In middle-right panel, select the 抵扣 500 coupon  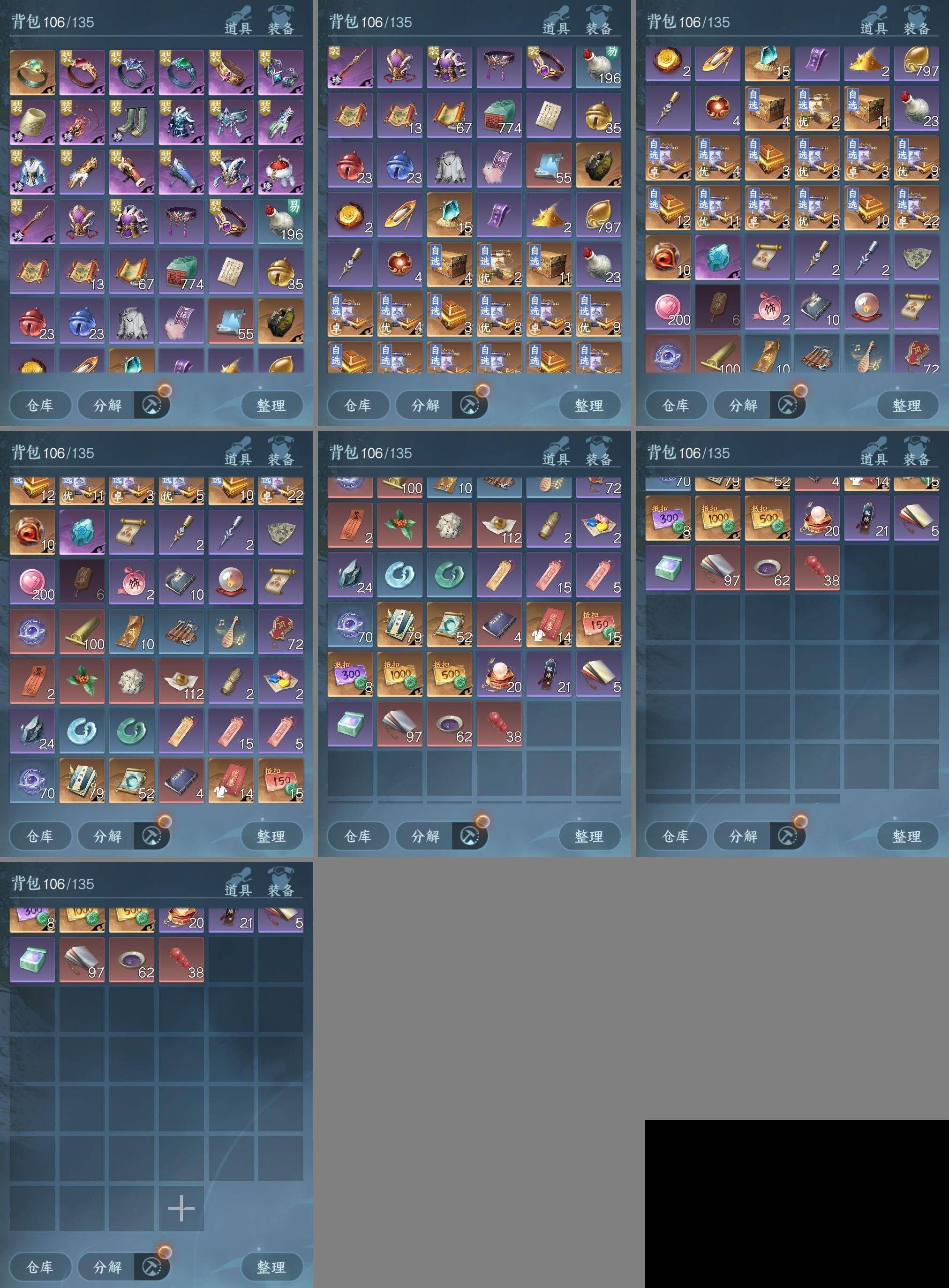(768, 518)
